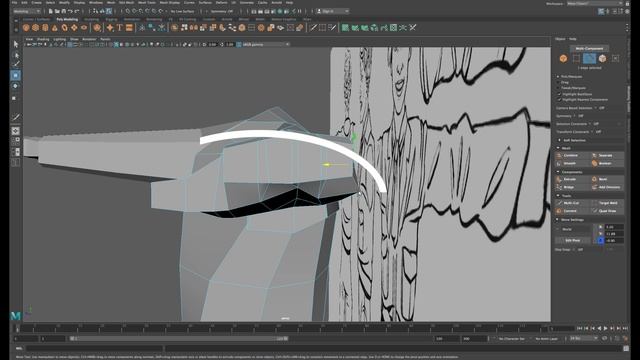Toggle Highlight Backfaces checkbox

559,94
